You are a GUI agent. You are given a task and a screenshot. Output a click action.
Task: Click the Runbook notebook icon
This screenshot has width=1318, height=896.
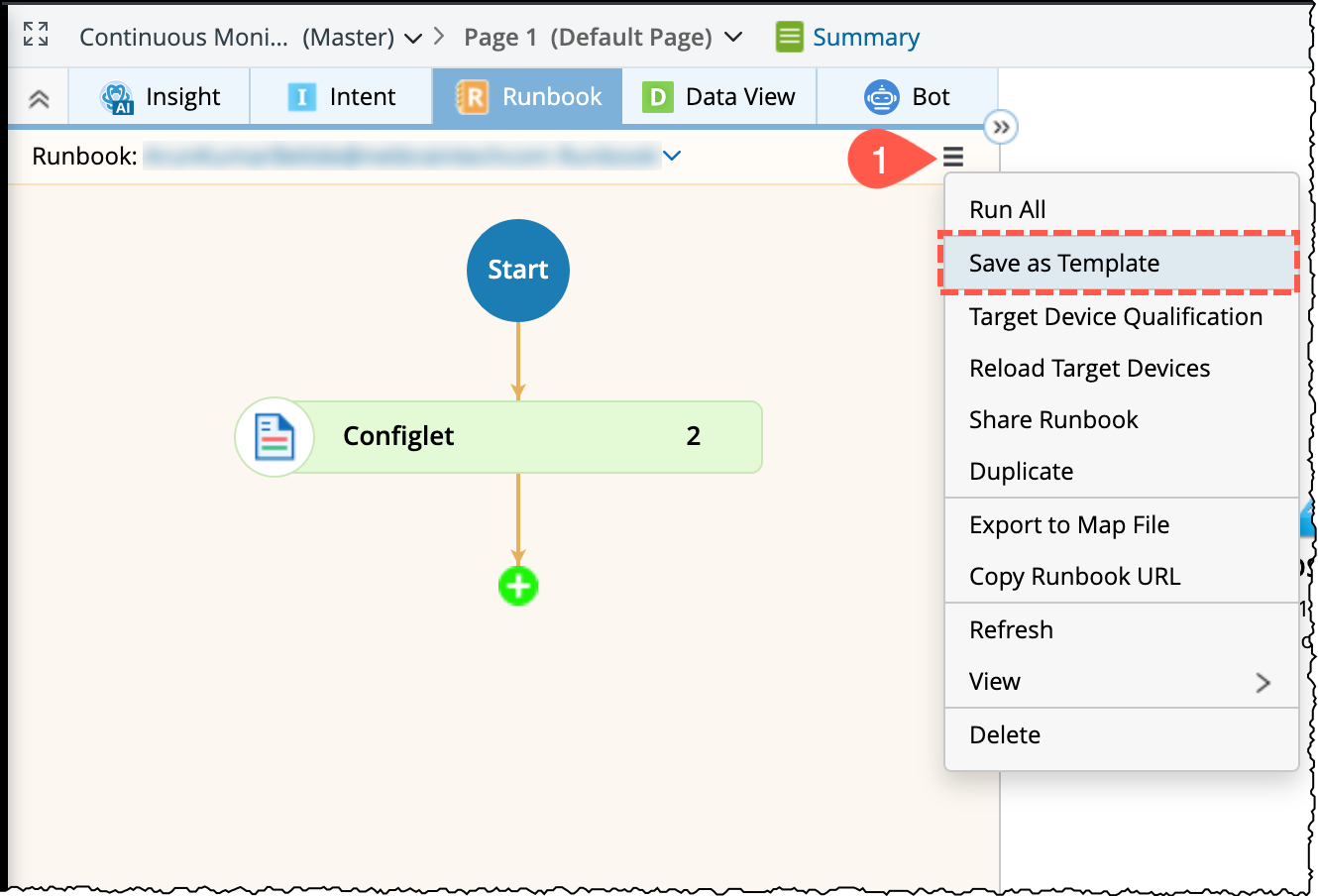[x=472, y=97]
